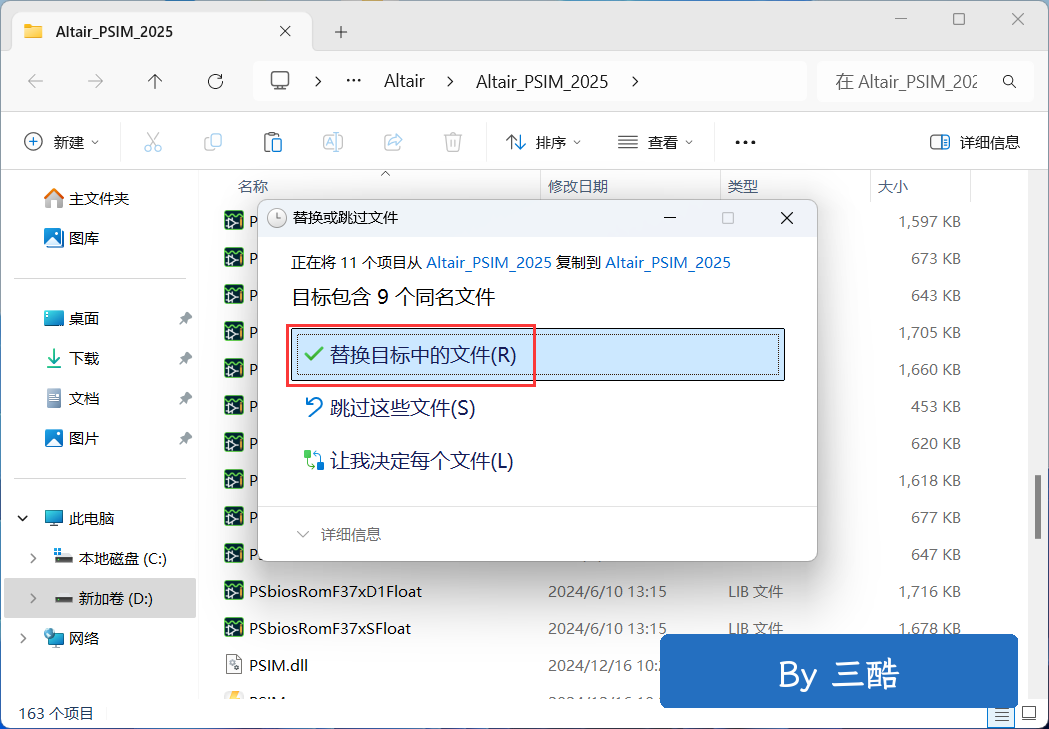This screenshot has width=1049, height=729.
Task: Click the Paste clipboard icon
Action: tap(273, 142)
